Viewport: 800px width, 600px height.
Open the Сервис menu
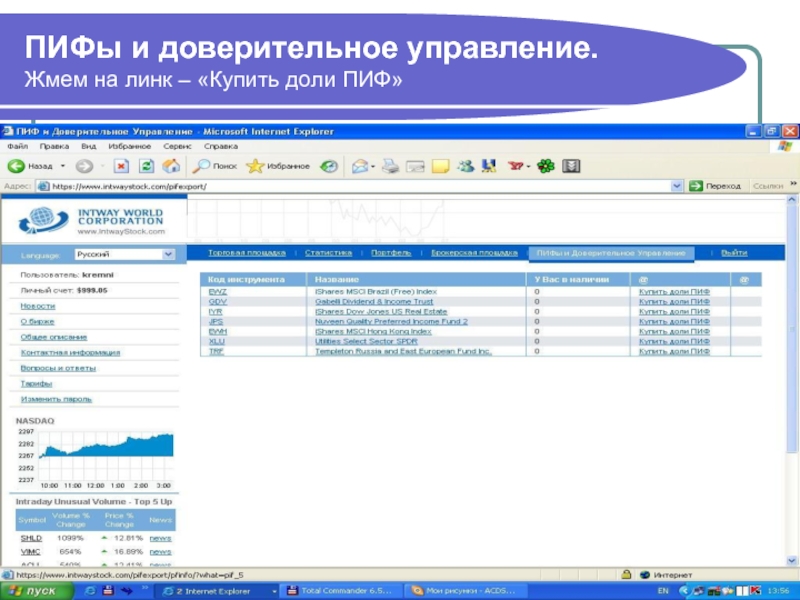176,146
